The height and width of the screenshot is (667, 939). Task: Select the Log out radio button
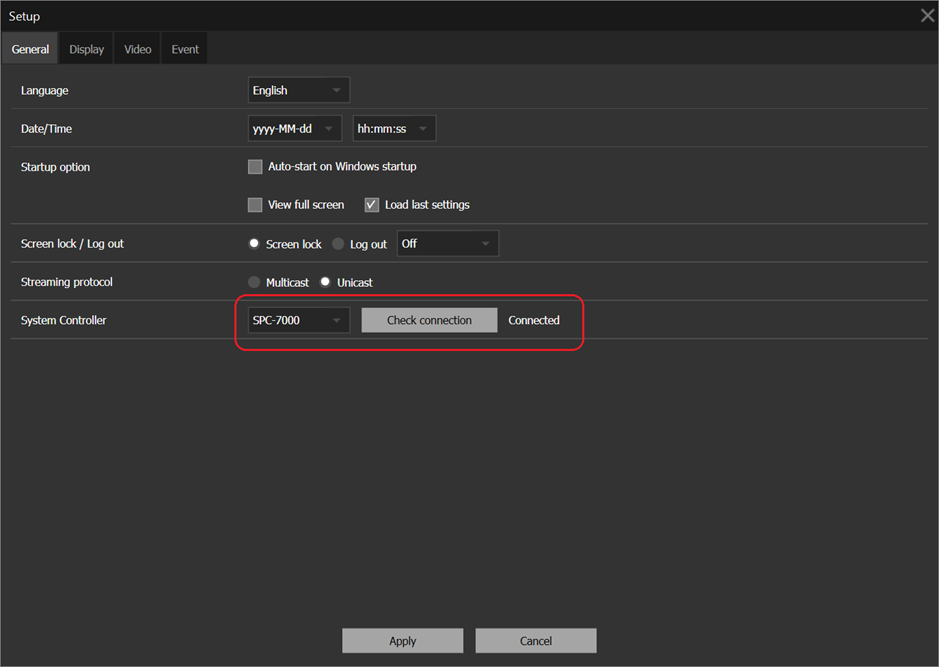point(338,244)
